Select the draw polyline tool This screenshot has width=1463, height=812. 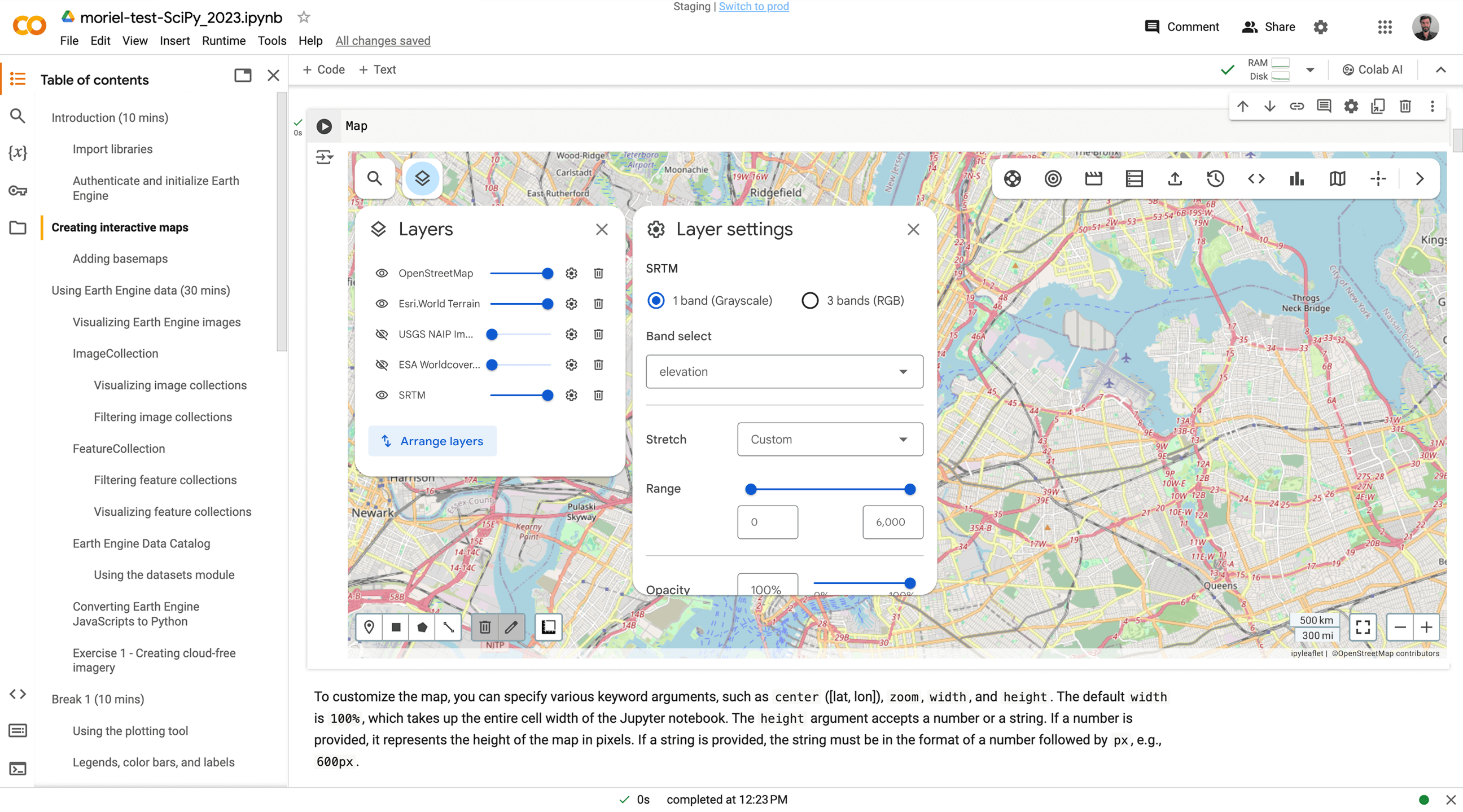[449, 627]
